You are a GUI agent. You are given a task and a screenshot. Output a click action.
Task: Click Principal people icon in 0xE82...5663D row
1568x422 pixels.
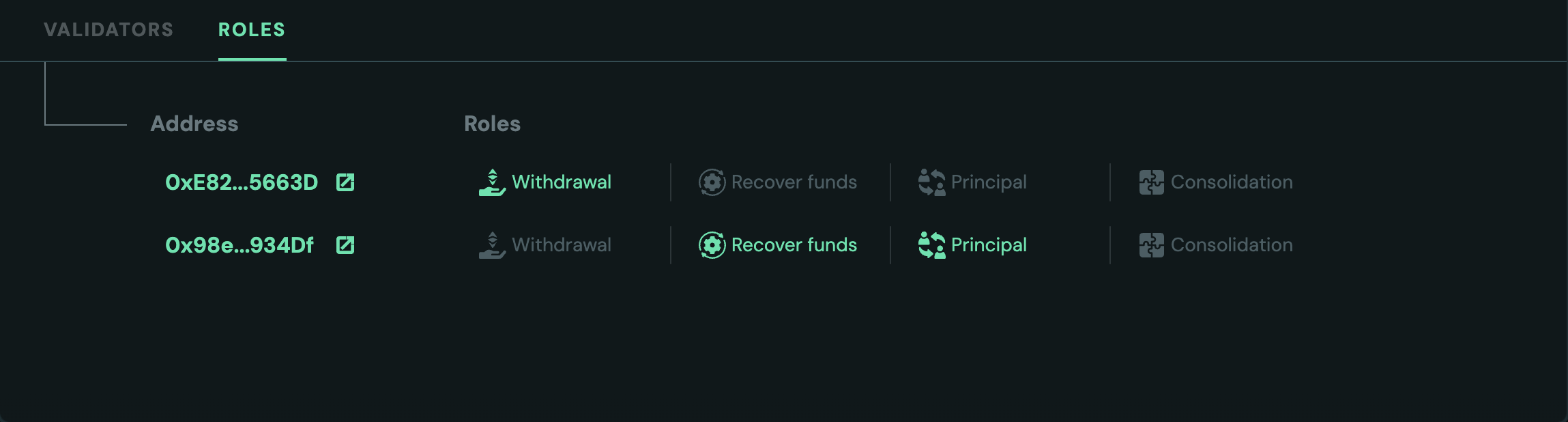click(931, 182)
